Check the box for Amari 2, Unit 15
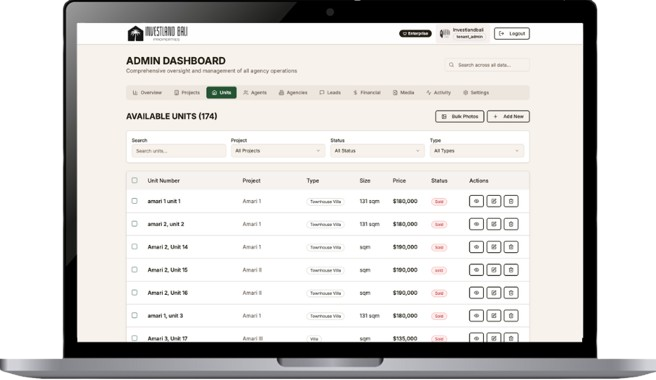Image resolution: width=656 pixels, height=380 pixels. point(134,270)
